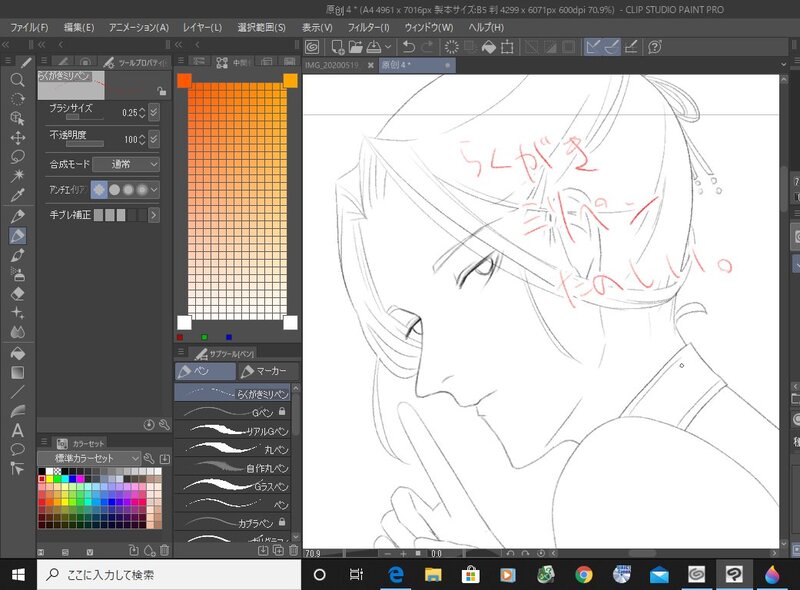Click the Save icon in toolbar
800x590 pixels.
point(373,47)
